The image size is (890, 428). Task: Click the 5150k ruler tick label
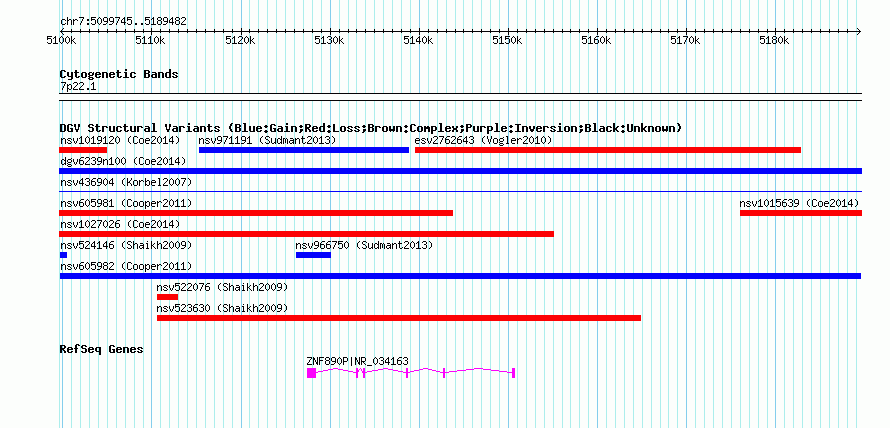pyautogui.click(x=507, y=41)
